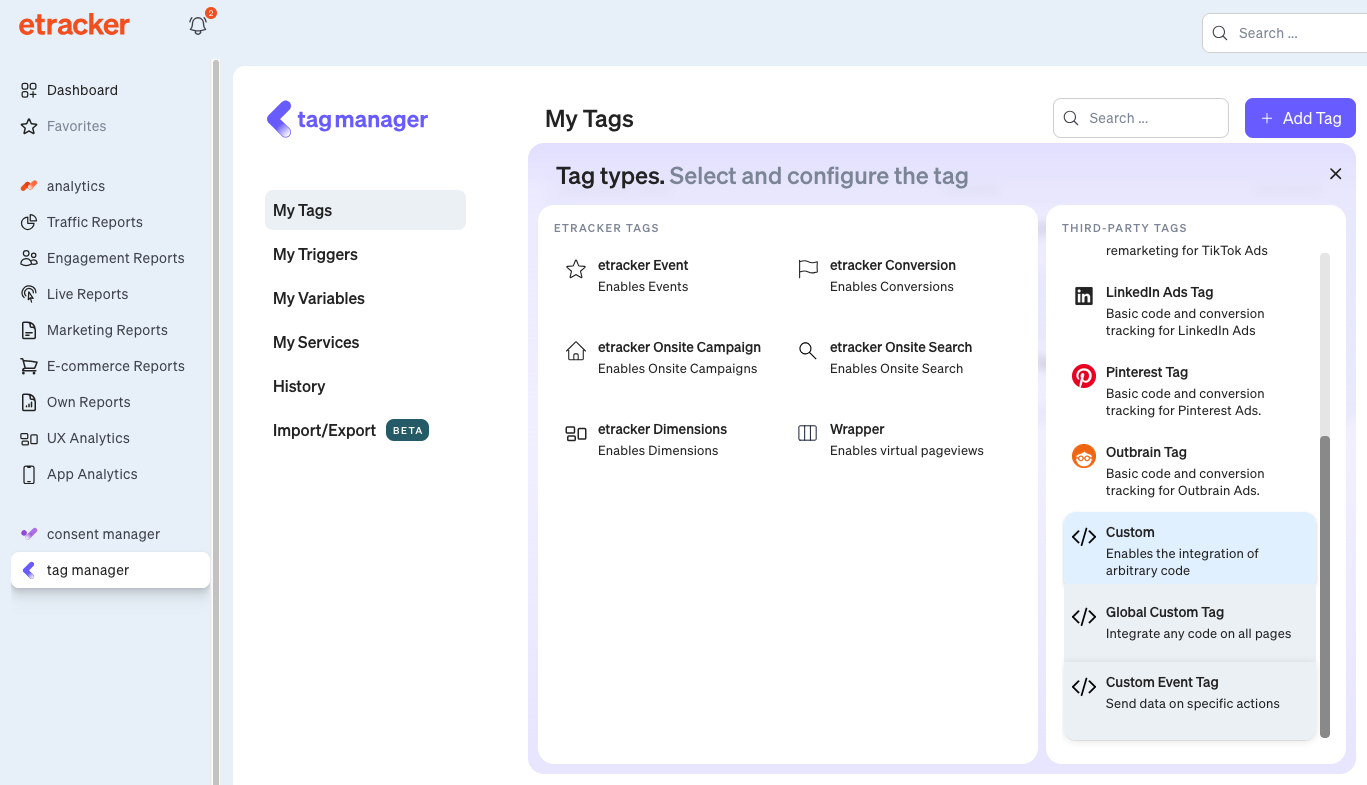Image resolution: width=1367 pixels, height=785 pixels.
Task: Click the Marketing Reports document icon
Action: 29,330
